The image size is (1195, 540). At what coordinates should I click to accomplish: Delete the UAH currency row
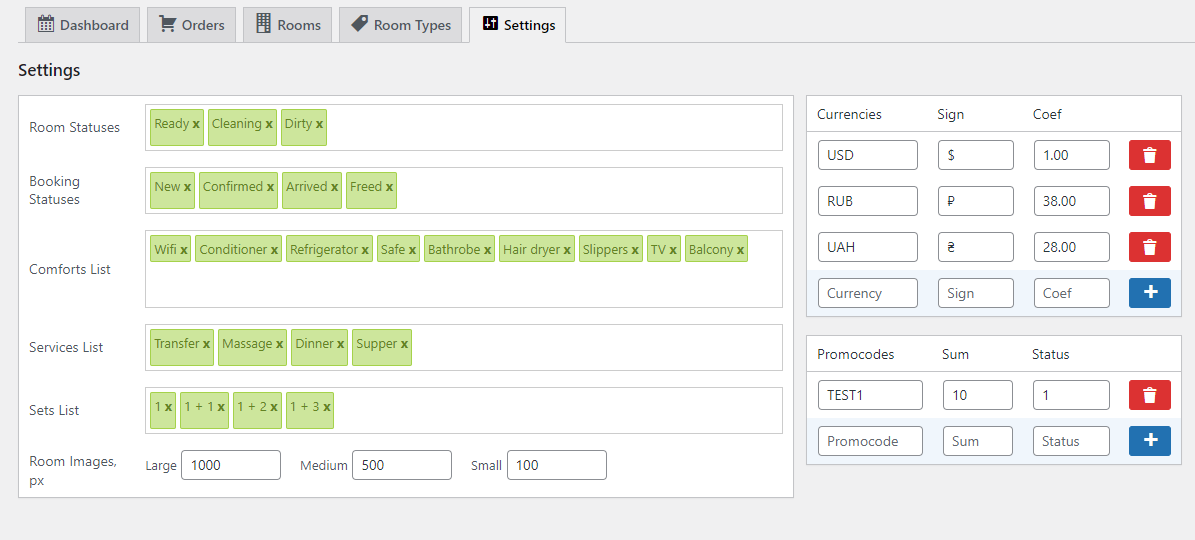(x=1149, y=248)
